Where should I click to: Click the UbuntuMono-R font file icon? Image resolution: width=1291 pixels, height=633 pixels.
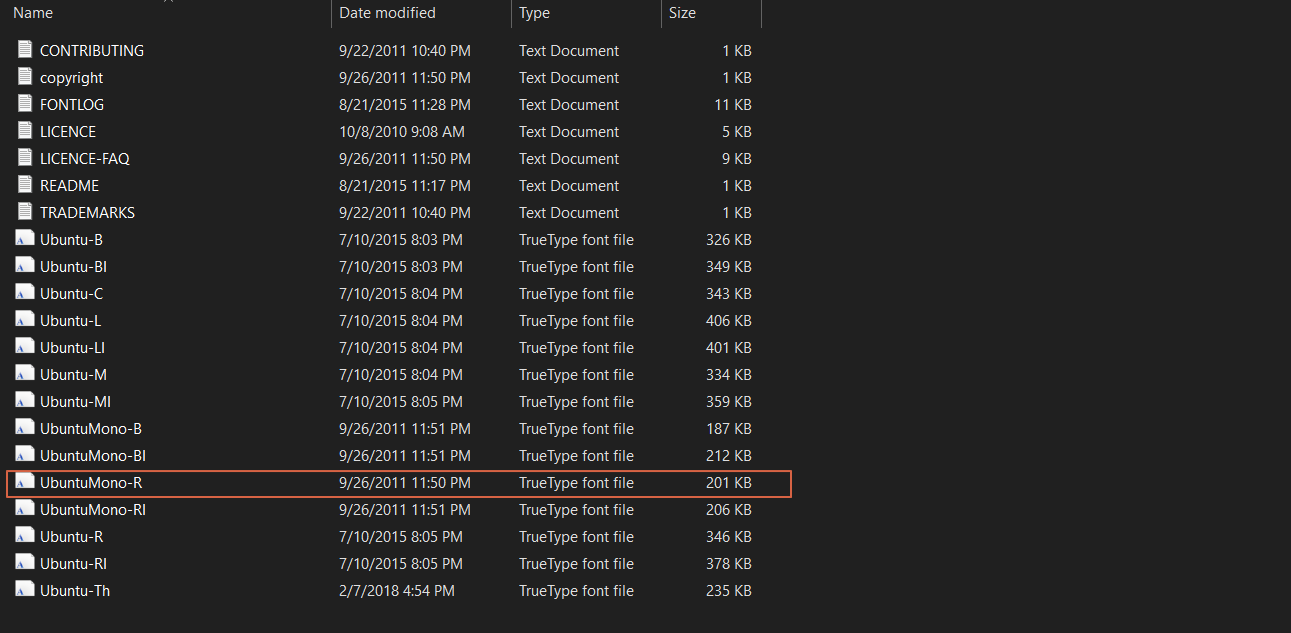[25, 481]
